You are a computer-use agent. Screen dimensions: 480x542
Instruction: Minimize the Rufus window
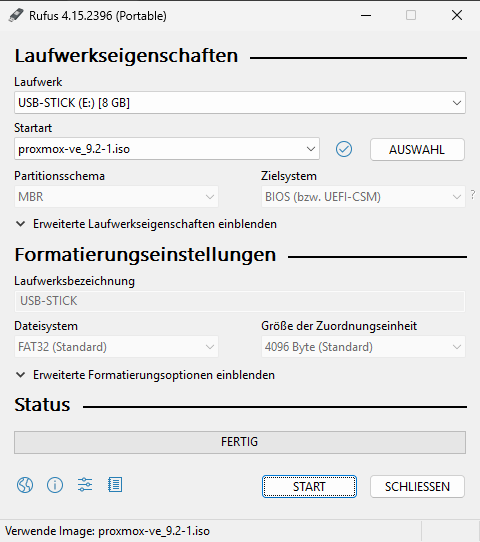[366, 16]
